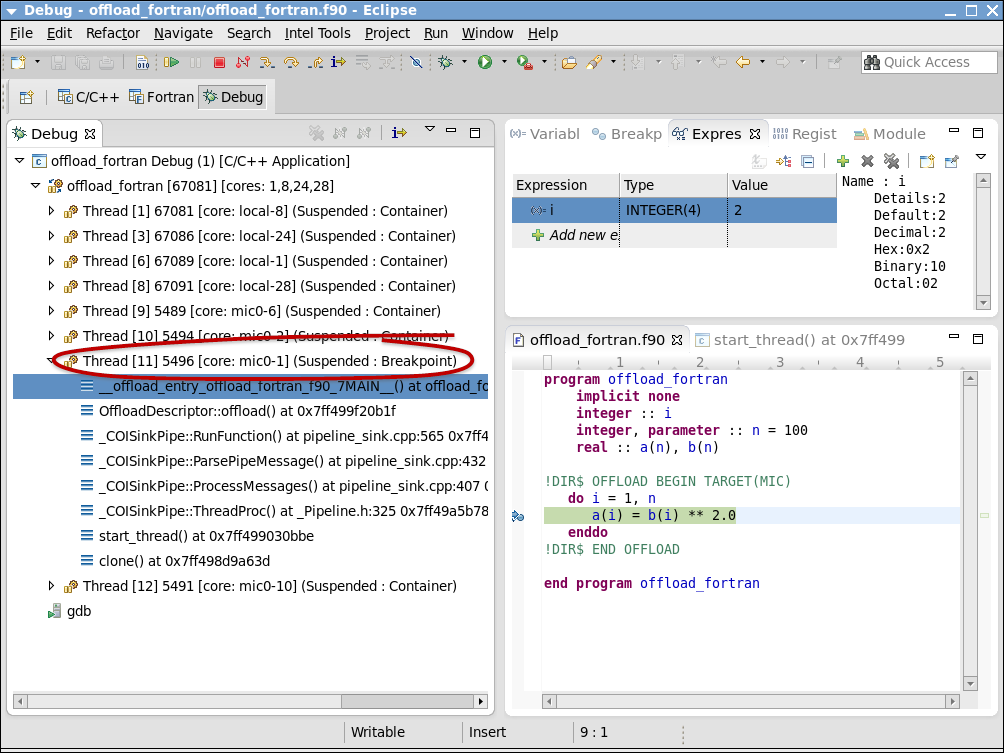Expand Thread [3] 67086 node

click(52, 236)
